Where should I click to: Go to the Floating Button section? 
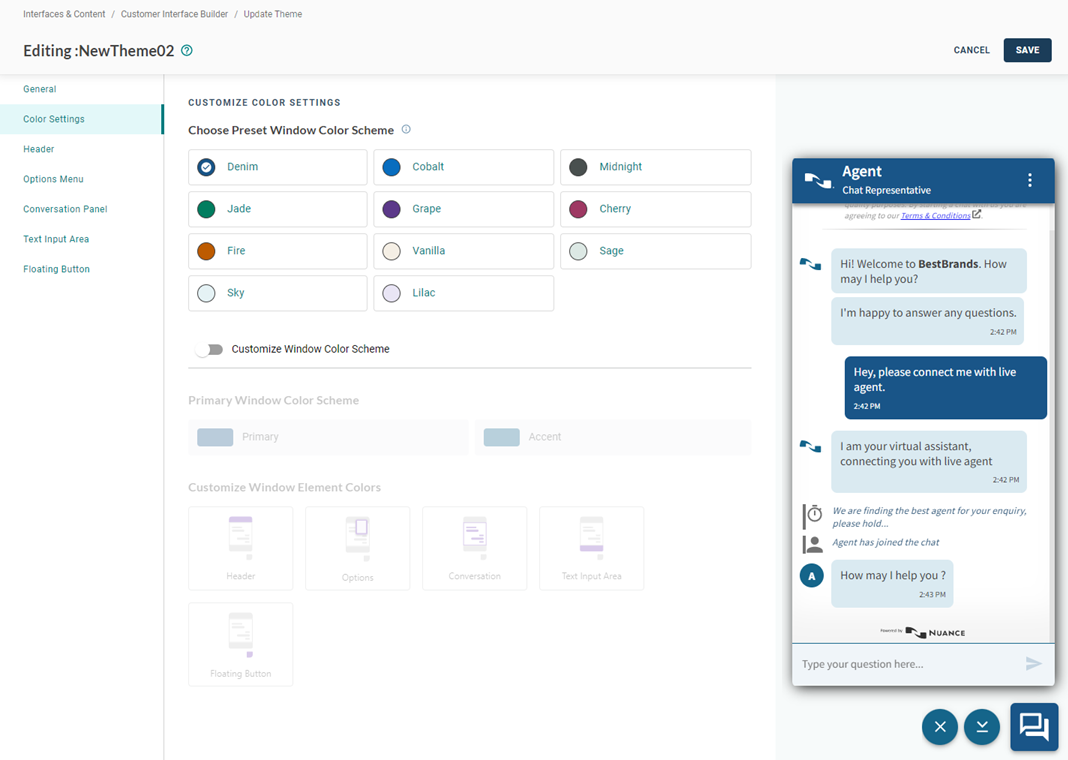pos(56,269)
